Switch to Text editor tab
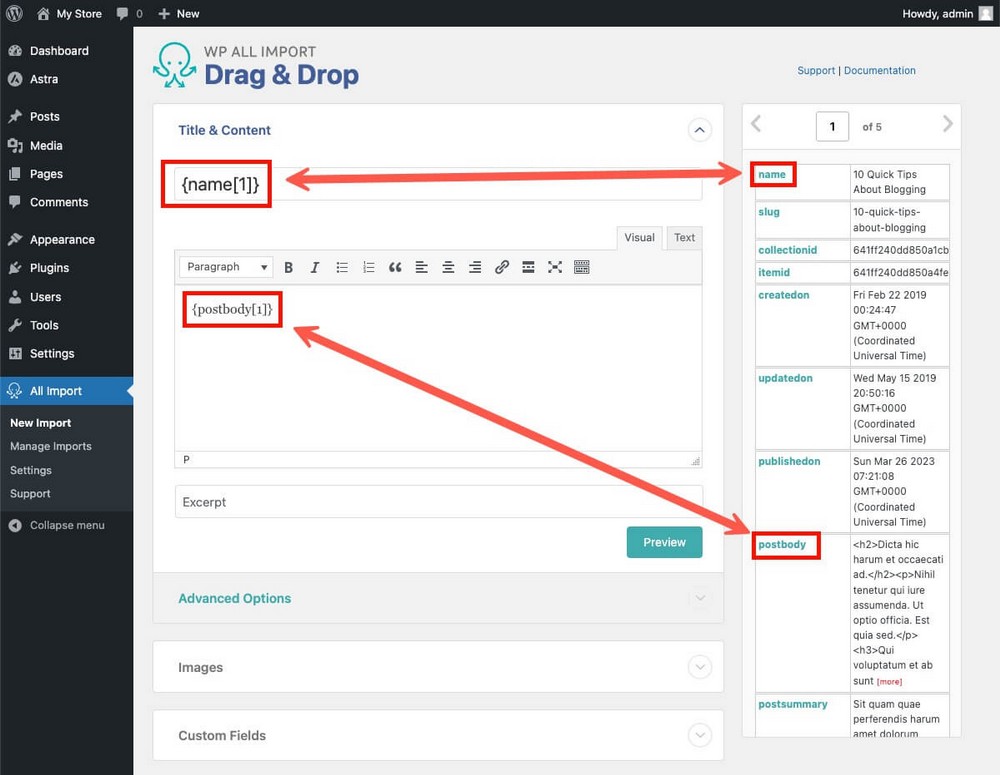 684,237
